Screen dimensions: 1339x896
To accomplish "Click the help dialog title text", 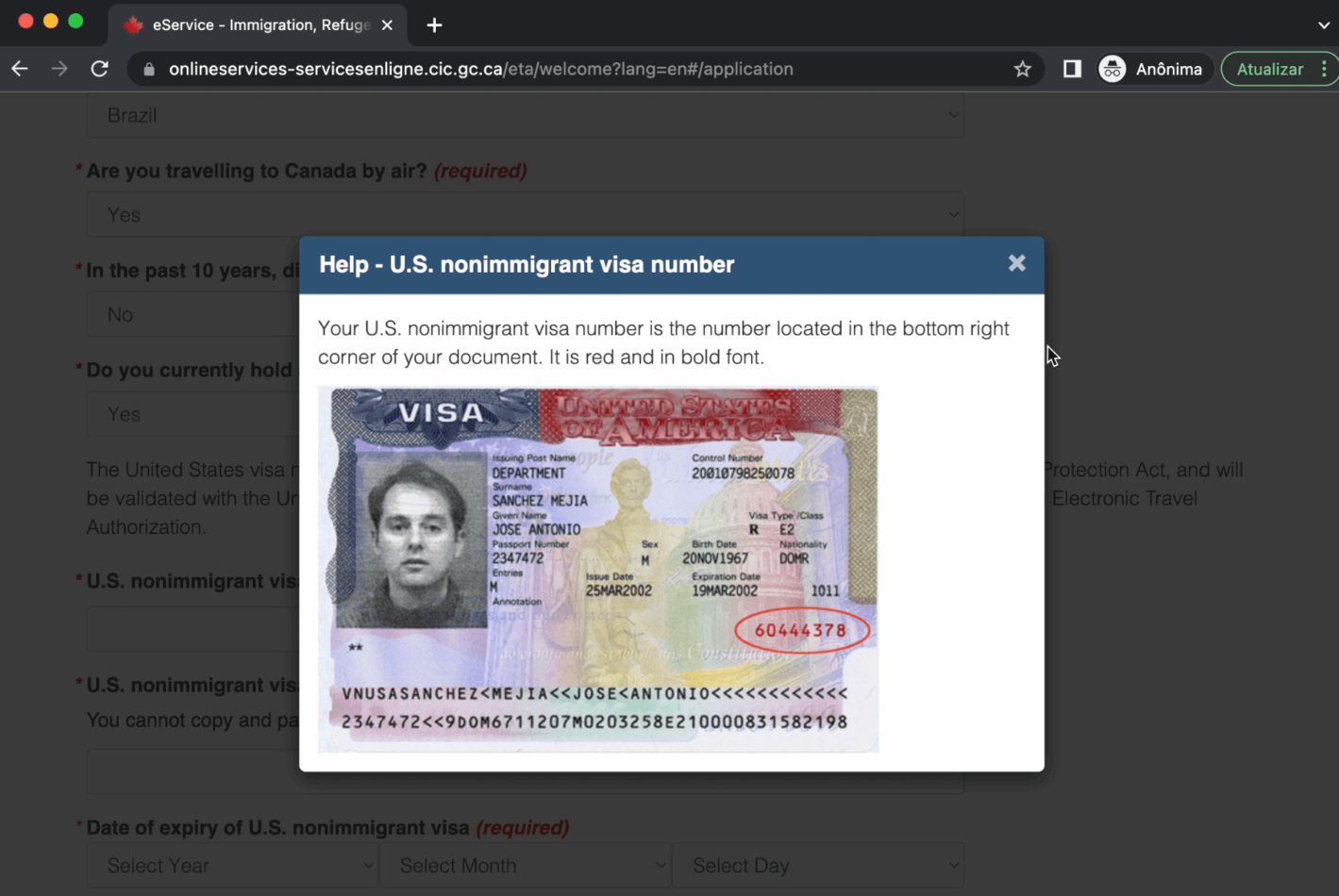I will [527, 264].
